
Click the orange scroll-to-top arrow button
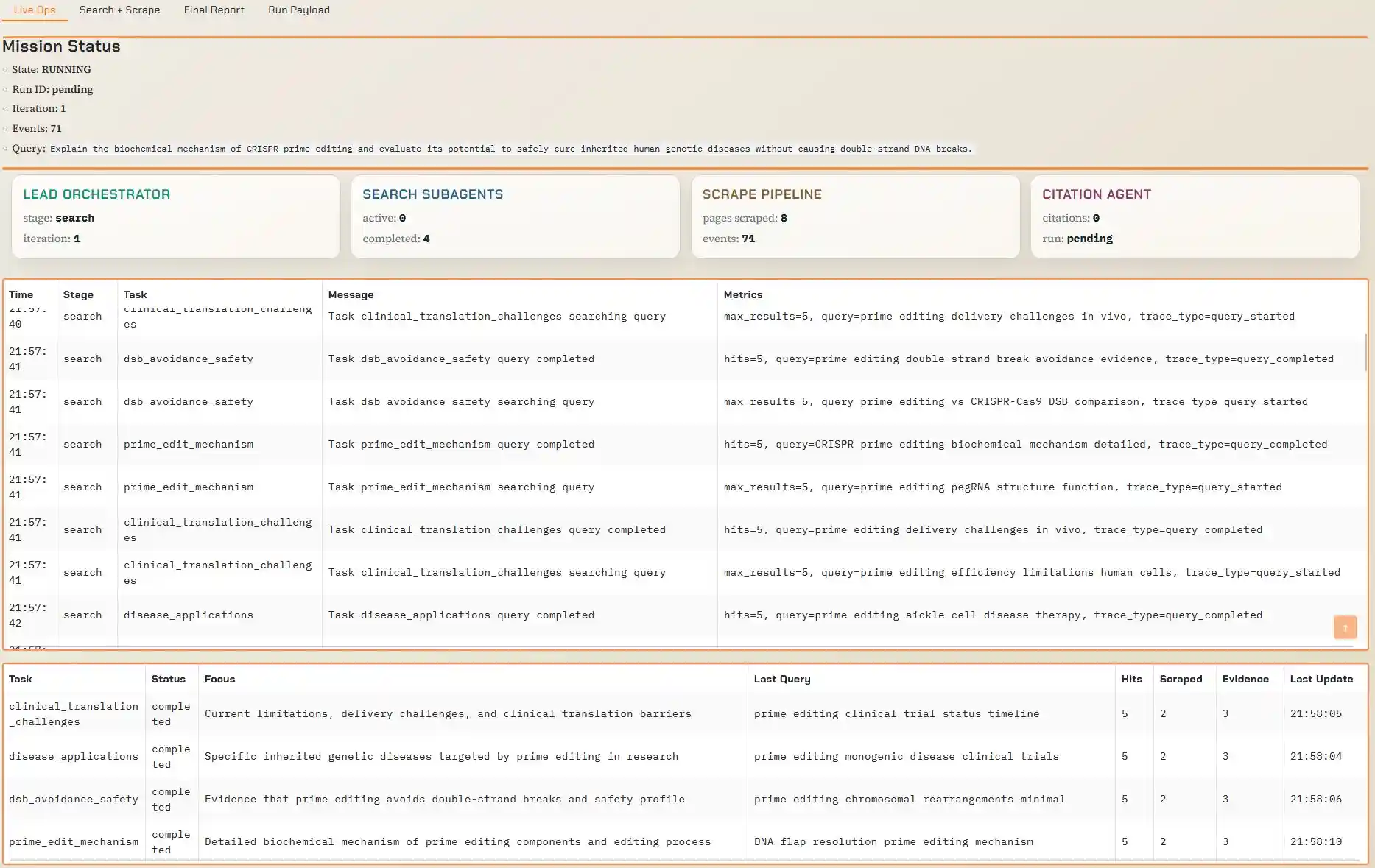1346,627
